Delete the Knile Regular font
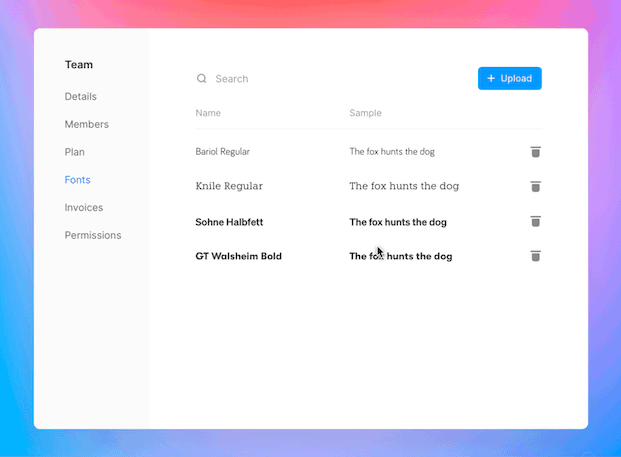This screenshot has height=457, width=621. tap(535, 186)
